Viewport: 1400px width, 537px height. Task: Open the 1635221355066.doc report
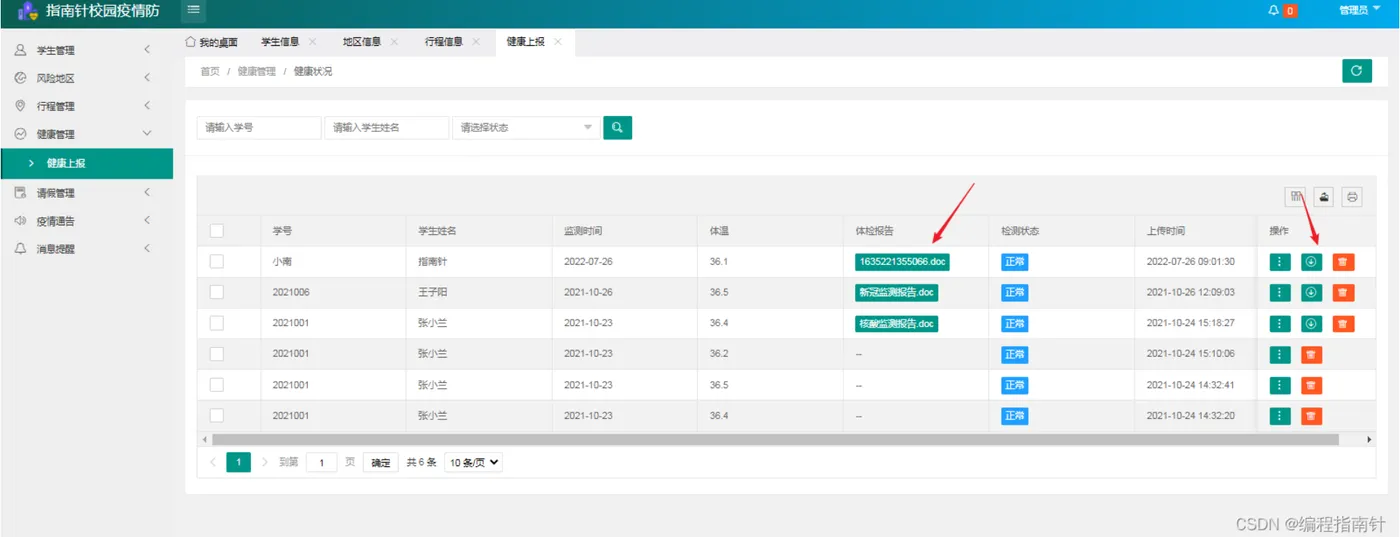901,262
